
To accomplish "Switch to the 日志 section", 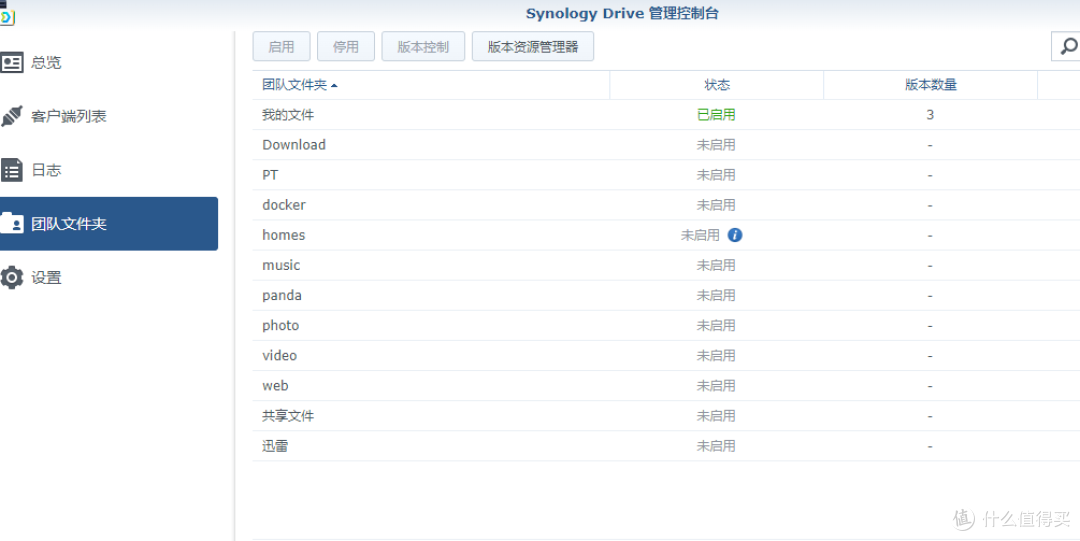I will (46, 170).
